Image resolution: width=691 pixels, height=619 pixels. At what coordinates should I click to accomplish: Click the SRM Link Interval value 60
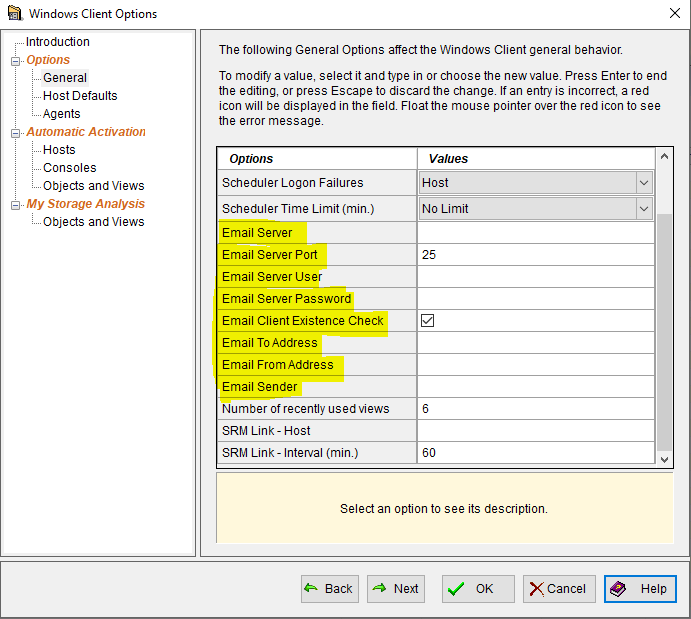click(x=535, y=453)
